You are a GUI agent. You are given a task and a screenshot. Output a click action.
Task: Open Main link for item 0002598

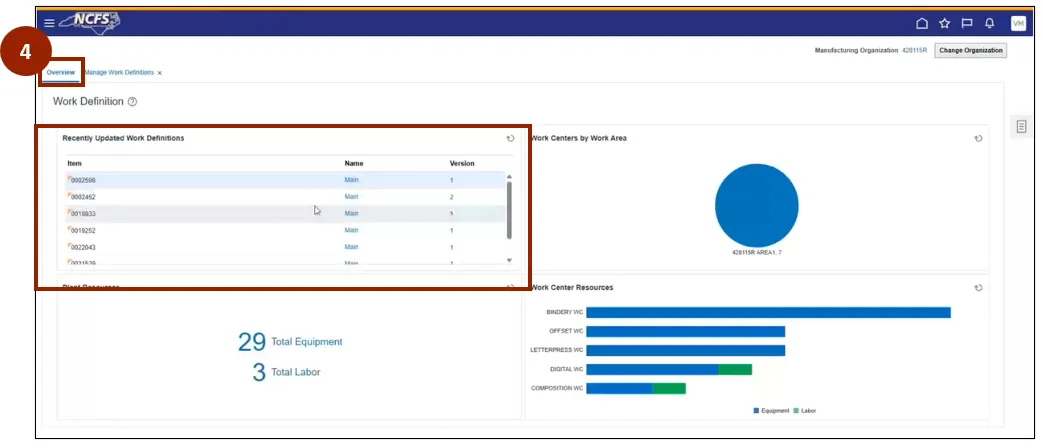351,180
